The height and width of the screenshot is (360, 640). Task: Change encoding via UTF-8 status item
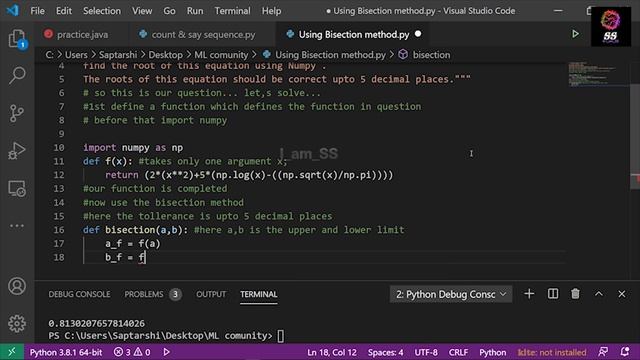coord(426,352)
